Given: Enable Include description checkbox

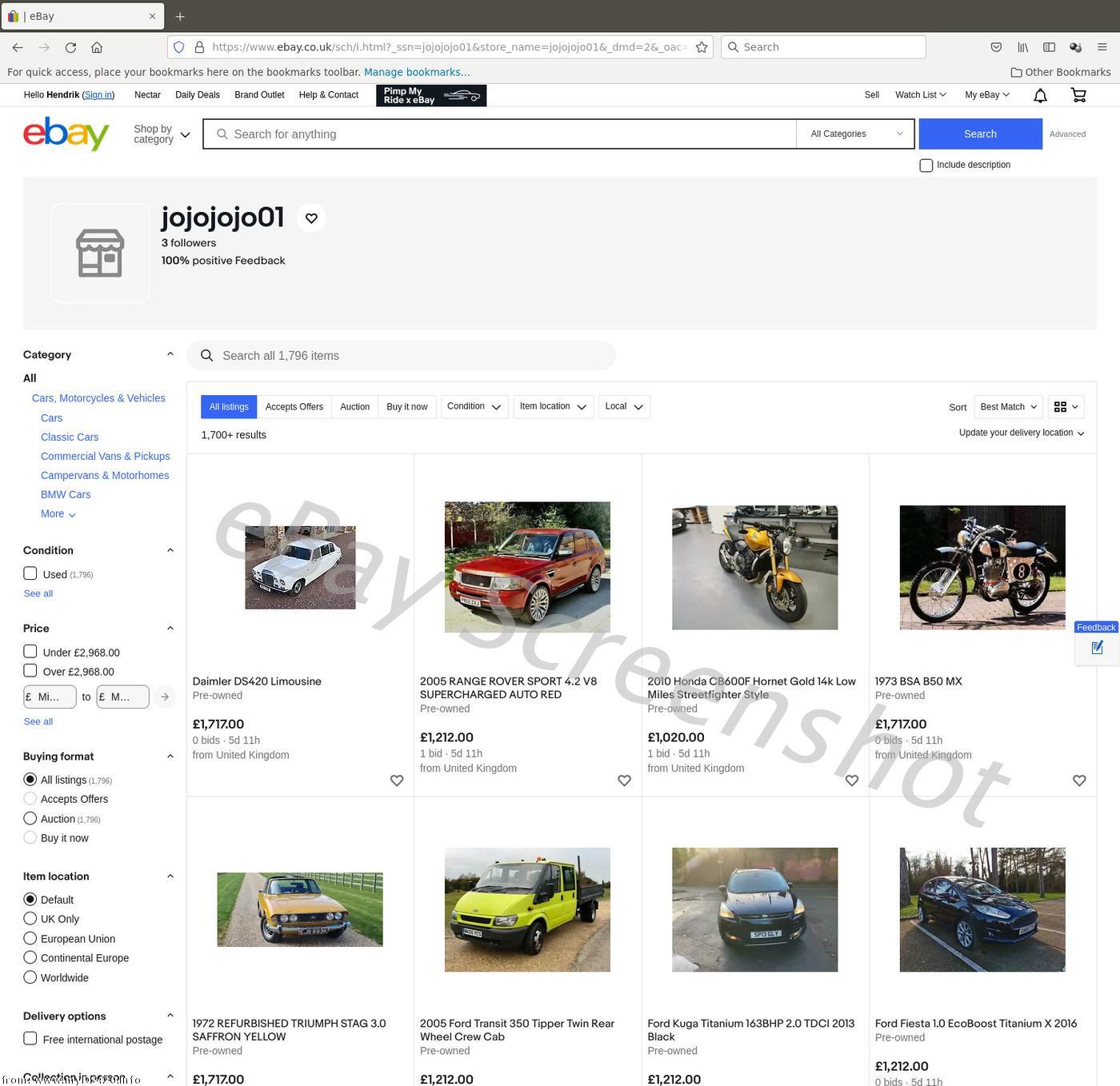Looking at the screenshot, I should [926, 166].
